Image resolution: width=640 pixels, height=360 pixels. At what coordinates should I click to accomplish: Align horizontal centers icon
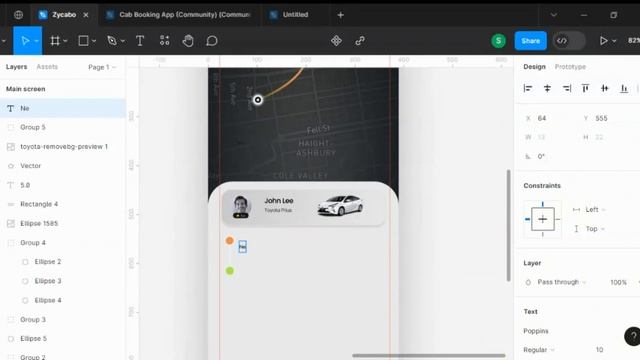(x=547, y=88)
